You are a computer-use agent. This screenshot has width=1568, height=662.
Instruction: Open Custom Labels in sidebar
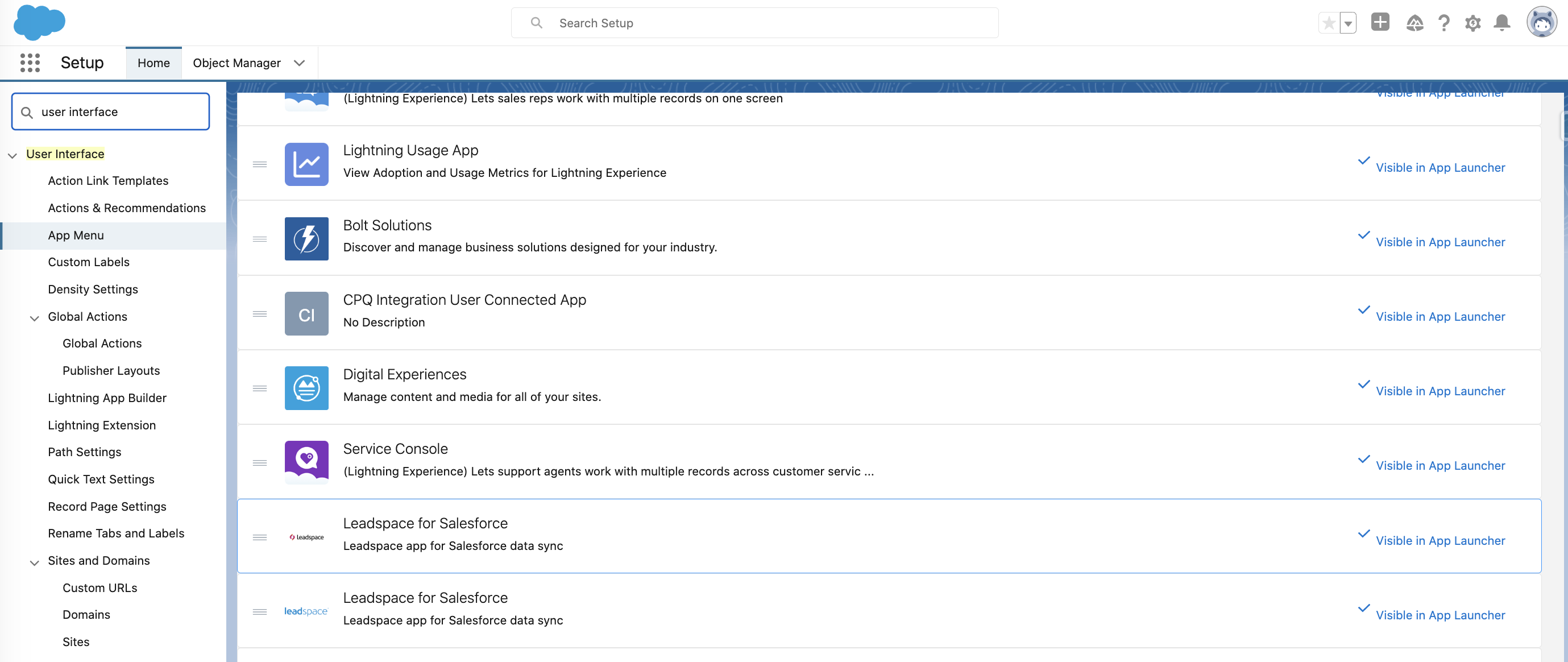click(x=89, y=262)
